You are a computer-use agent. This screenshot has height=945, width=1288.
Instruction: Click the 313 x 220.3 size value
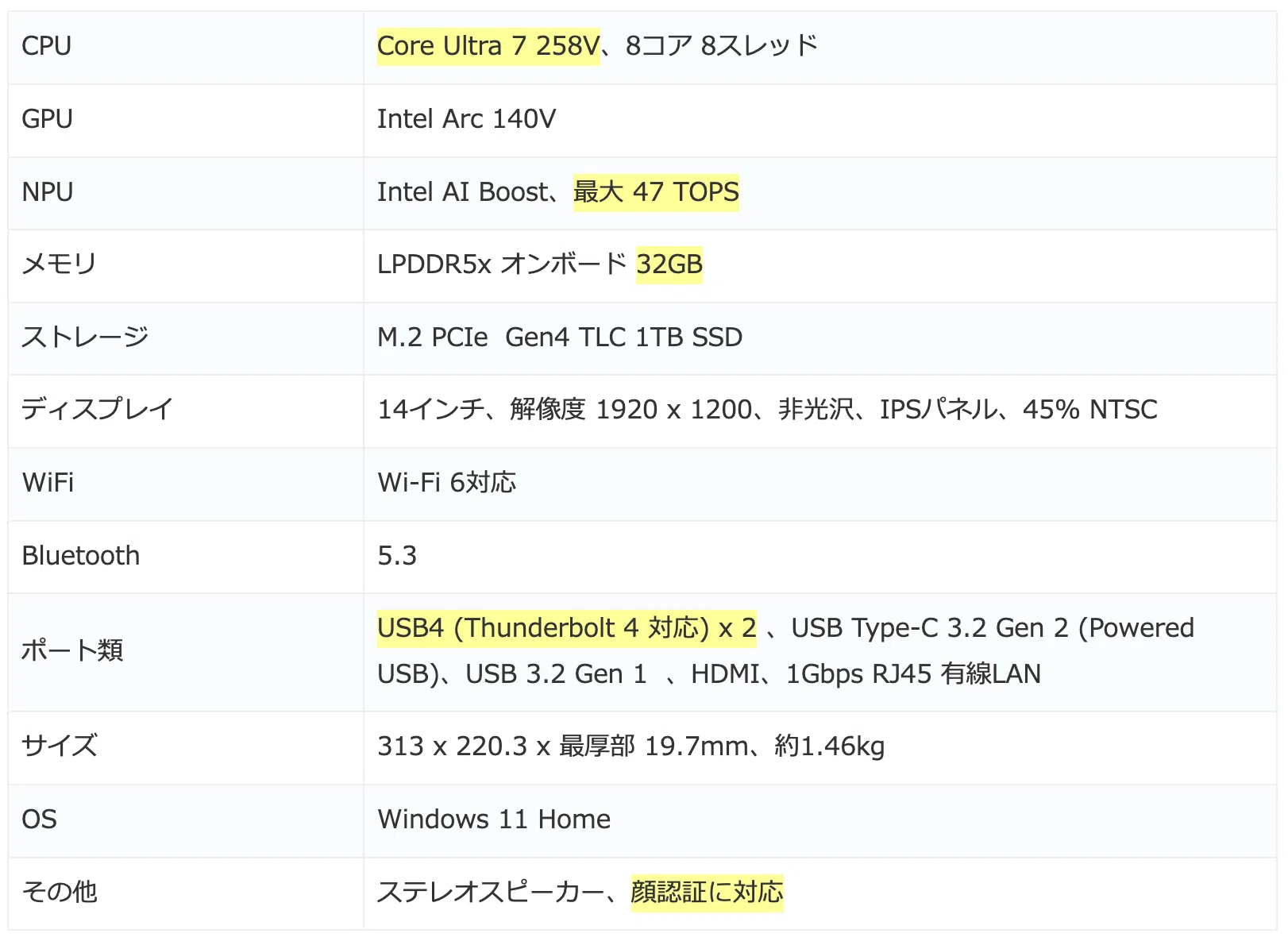631,746
